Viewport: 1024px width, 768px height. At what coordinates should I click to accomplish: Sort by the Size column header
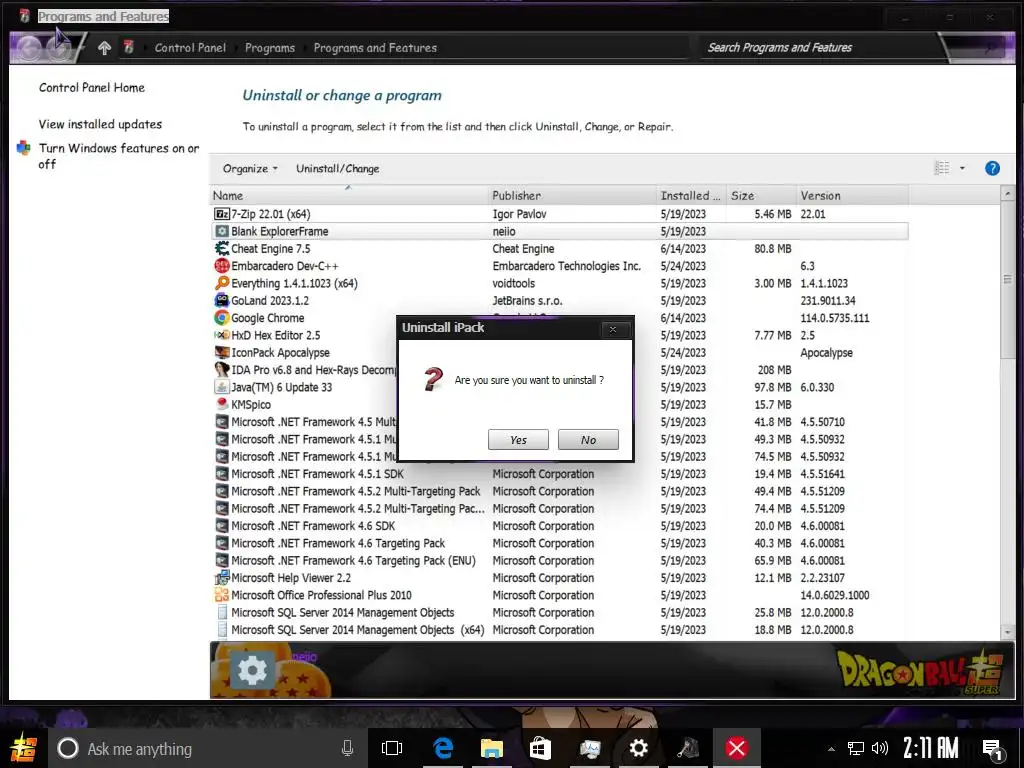[x=761, y=195]
